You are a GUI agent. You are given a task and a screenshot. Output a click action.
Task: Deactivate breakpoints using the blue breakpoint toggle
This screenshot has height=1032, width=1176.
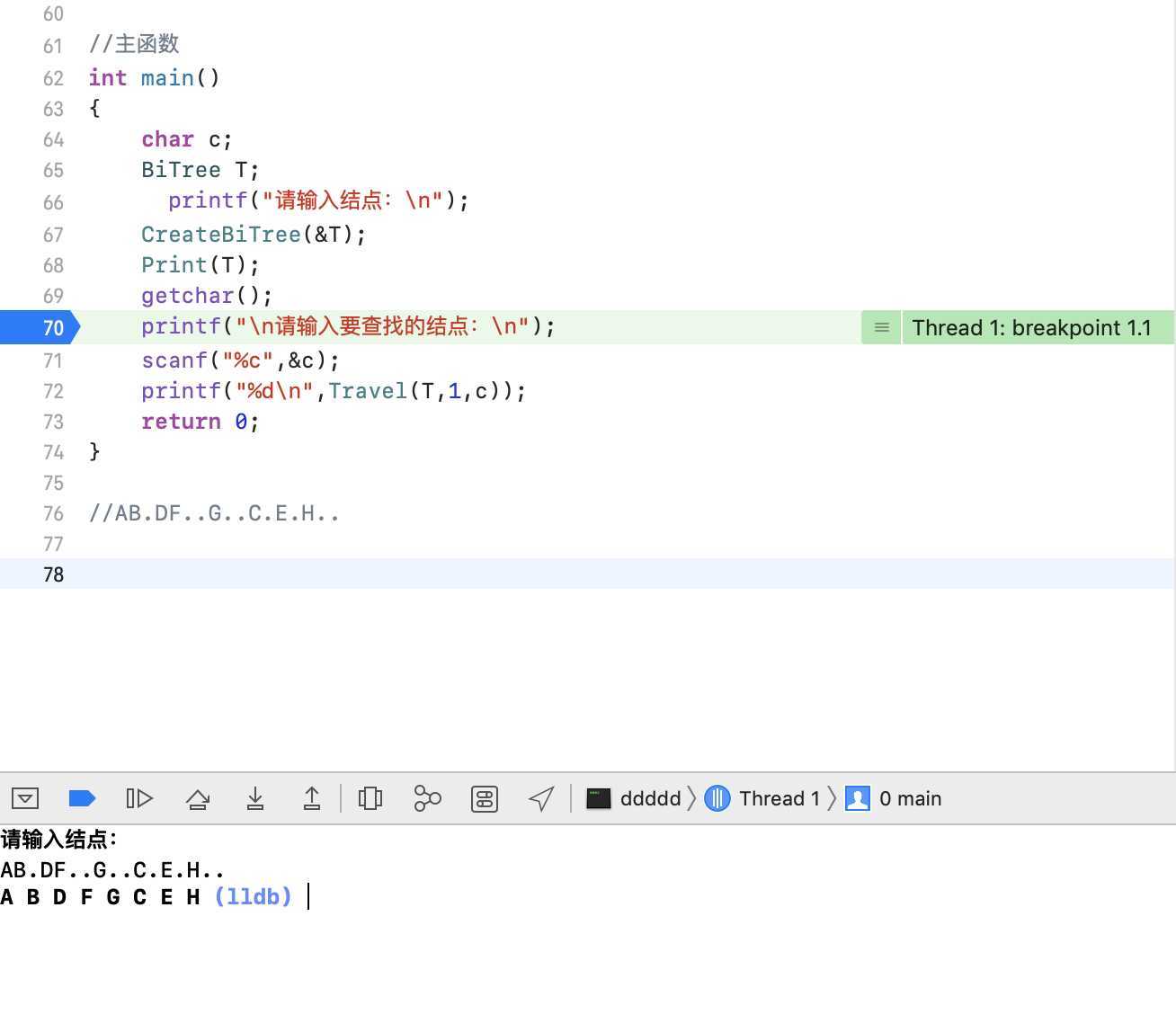(82, 798)
